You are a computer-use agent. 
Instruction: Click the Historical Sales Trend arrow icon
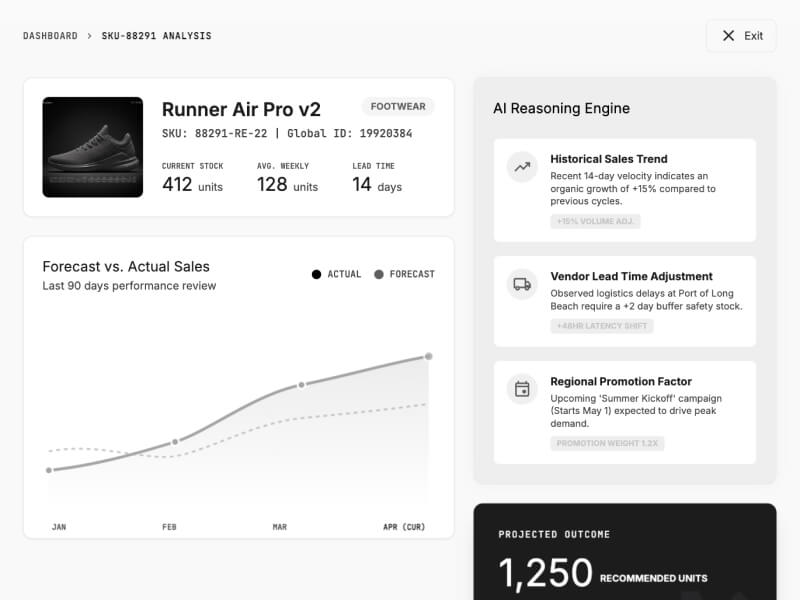pyautogui.click(x=522, y=167)
